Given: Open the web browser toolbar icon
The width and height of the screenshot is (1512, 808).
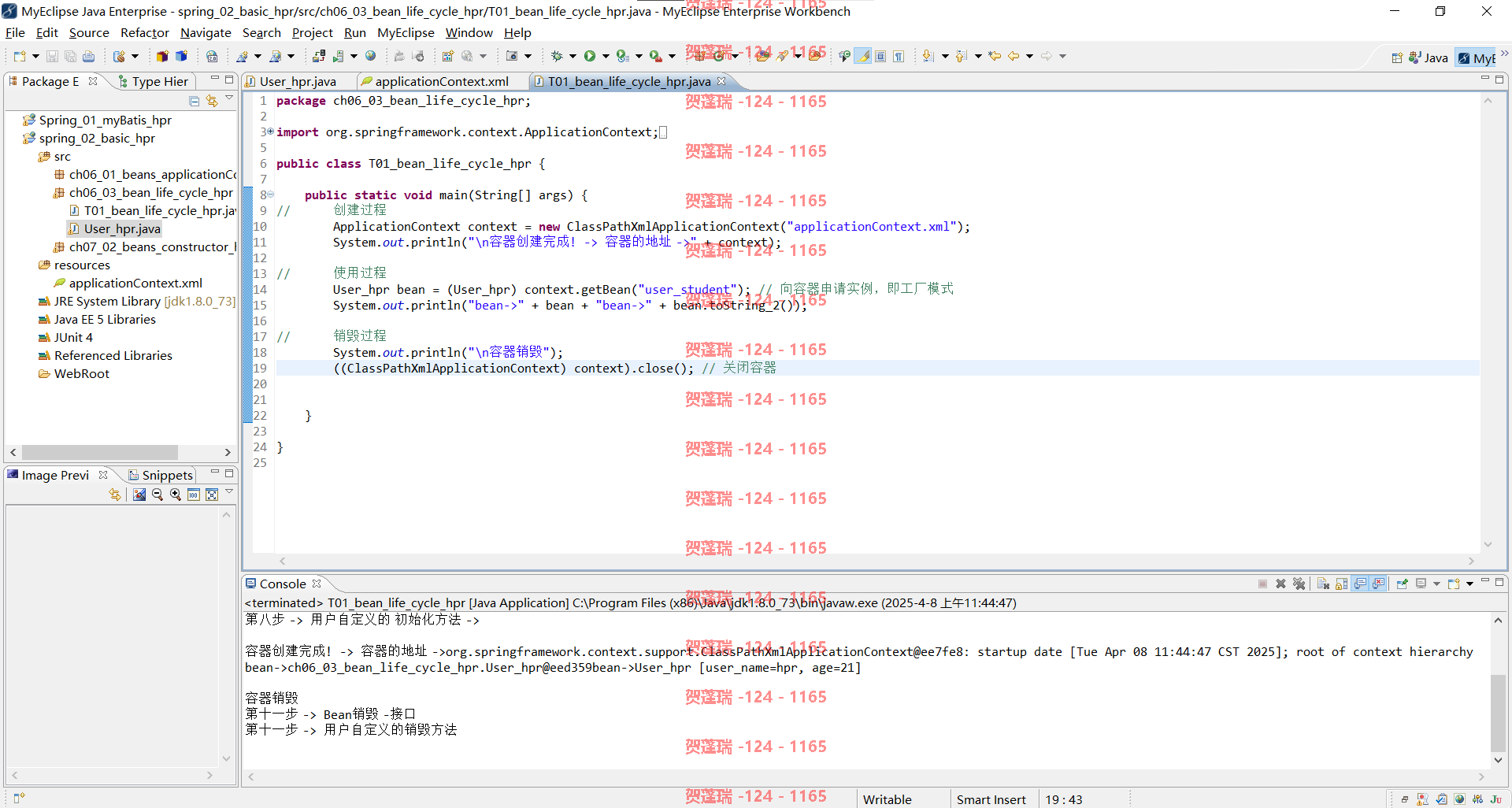Looking at the screenshot, I should 370,56.
